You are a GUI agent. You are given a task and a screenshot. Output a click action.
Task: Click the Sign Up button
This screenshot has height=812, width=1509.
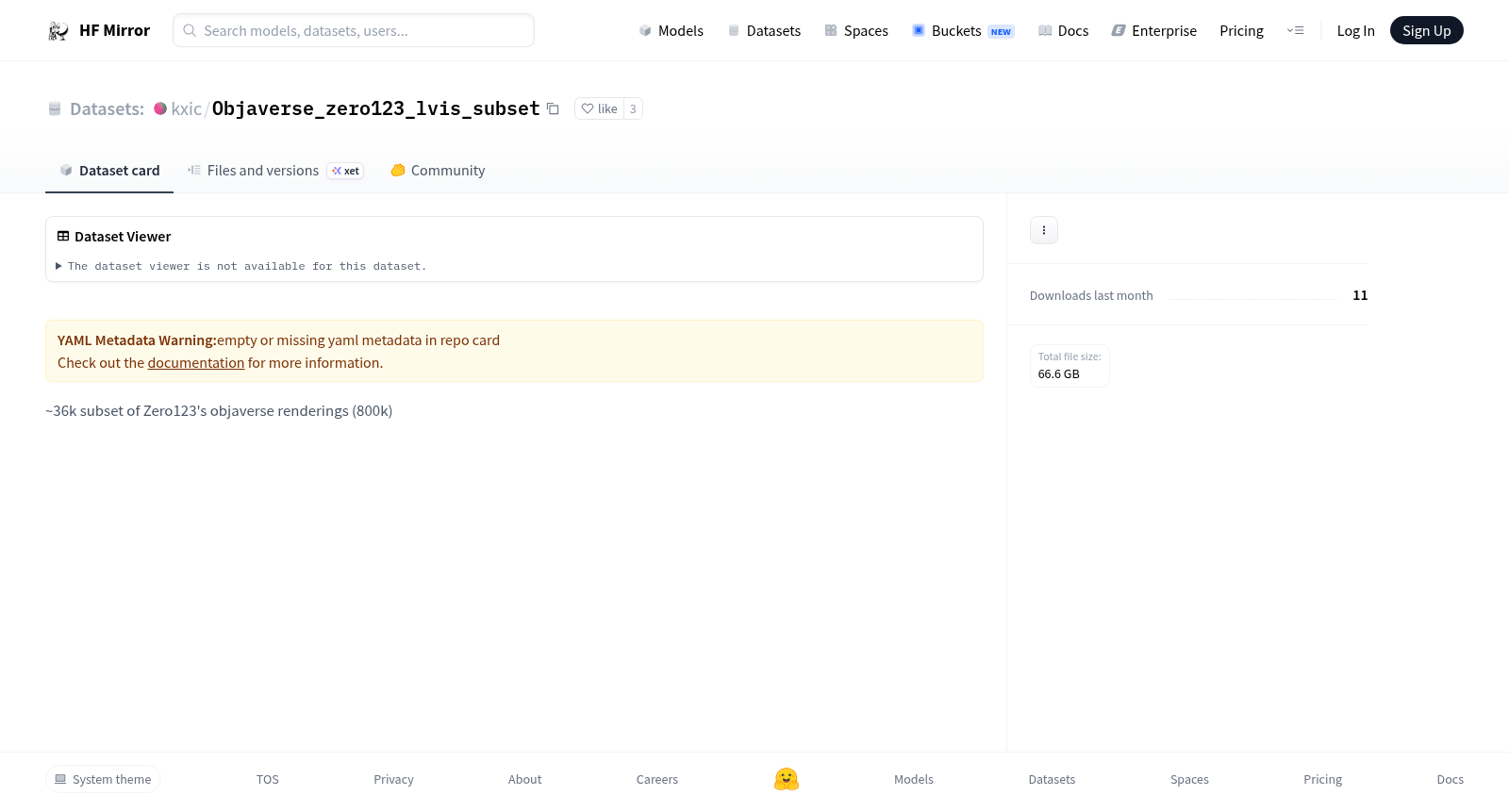(x=1426, y=30)
